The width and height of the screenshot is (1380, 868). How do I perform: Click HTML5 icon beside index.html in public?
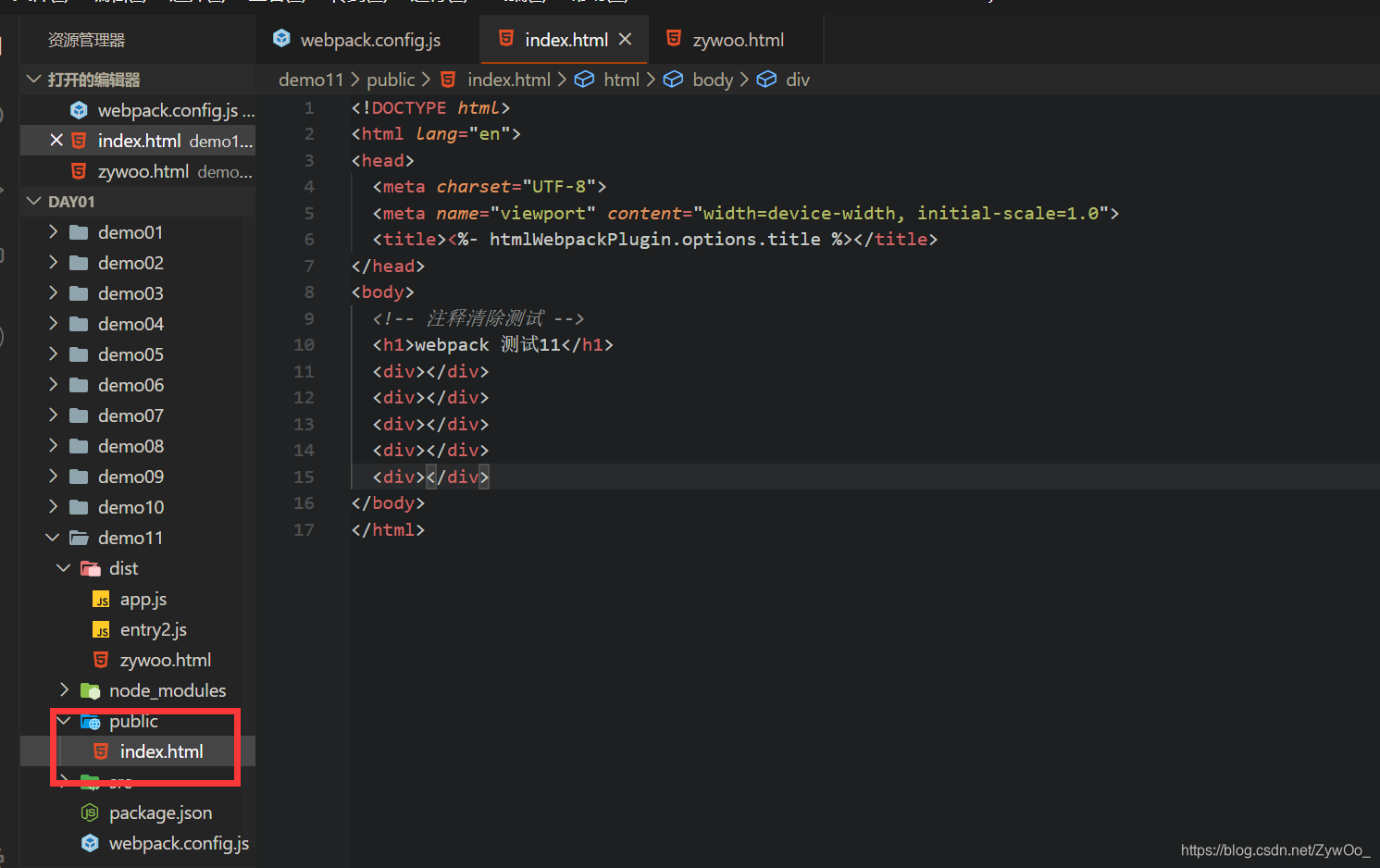(102, 751)
